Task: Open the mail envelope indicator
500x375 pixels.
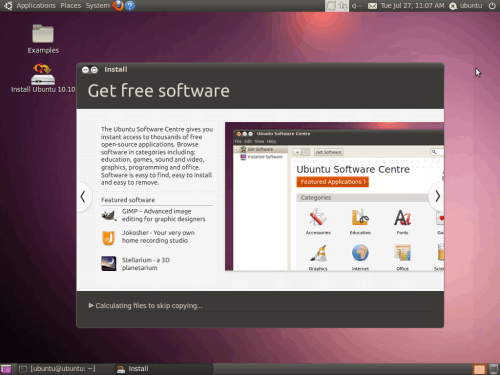Action: (372, 6)
